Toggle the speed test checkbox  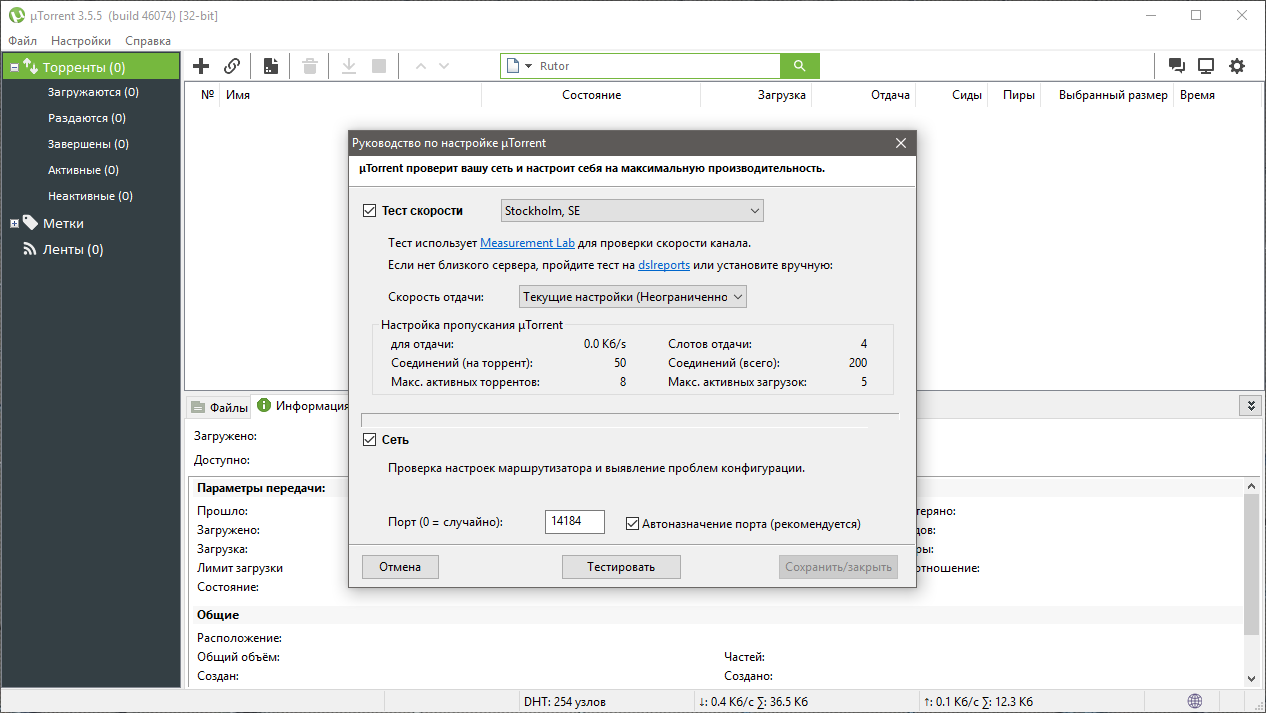[x=369, y=211]
